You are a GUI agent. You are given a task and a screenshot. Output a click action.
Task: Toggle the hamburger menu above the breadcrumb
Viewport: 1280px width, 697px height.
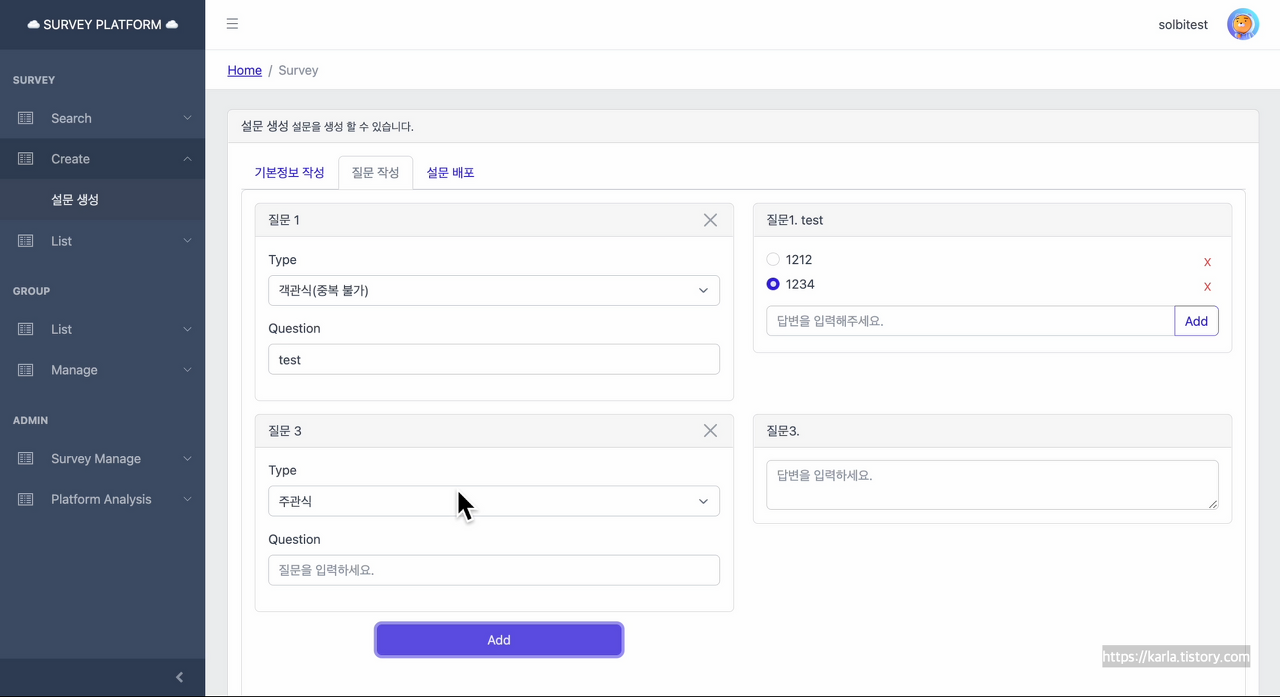[232, 24]
